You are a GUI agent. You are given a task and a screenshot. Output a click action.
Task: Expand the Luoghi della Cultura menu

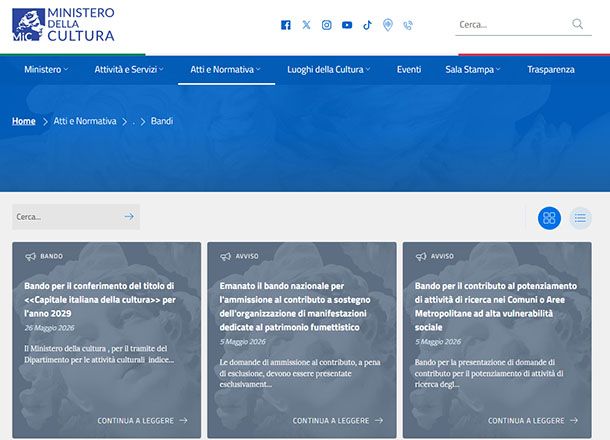point(328,69)
